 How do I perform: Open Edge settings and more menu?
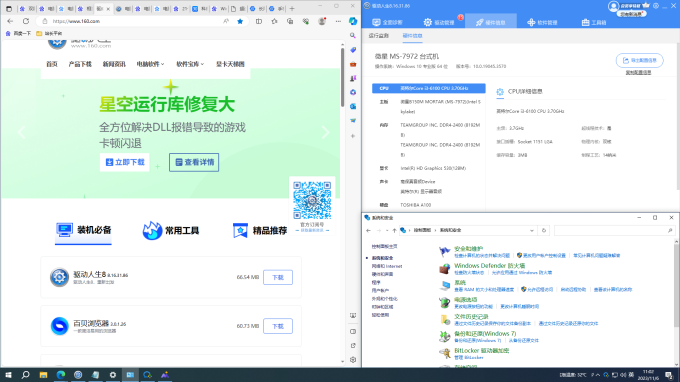click(x=338, y=21)
